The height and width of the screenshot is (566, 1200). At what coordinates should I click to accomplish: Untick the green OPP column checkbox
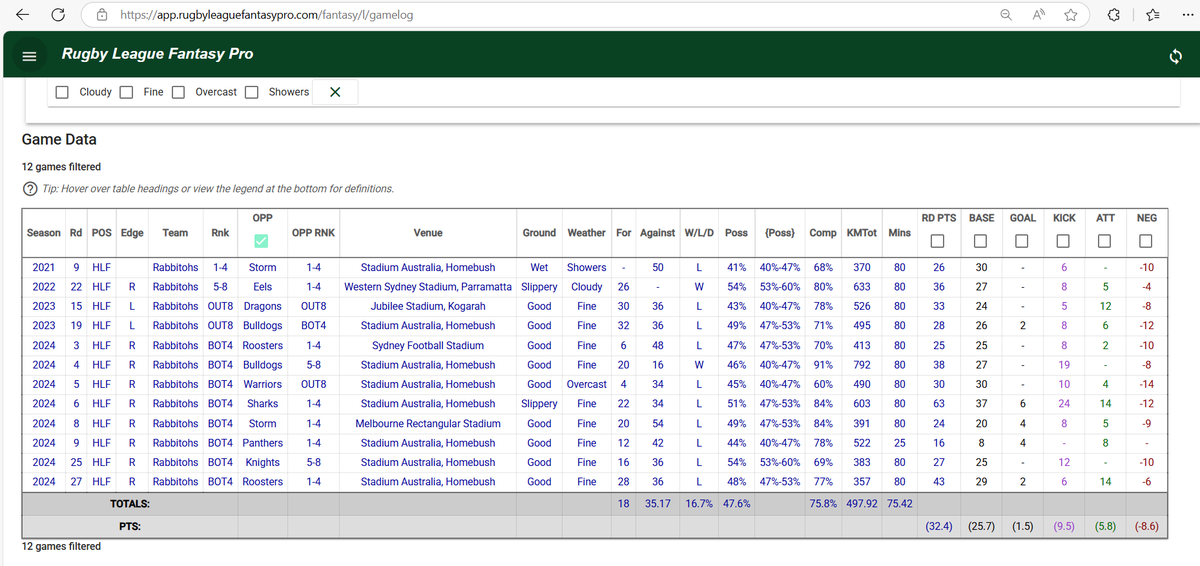(x=262, y=241)
